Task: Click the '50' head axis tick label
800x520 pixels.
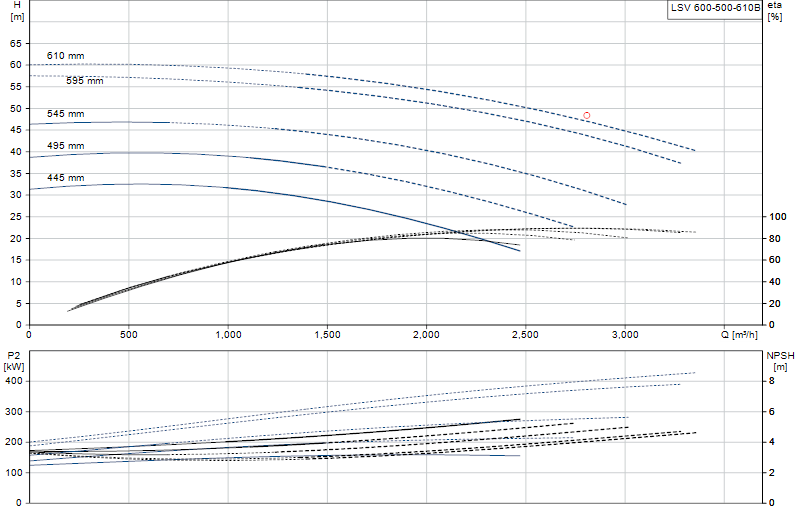Action: click(x=16, y=109)
